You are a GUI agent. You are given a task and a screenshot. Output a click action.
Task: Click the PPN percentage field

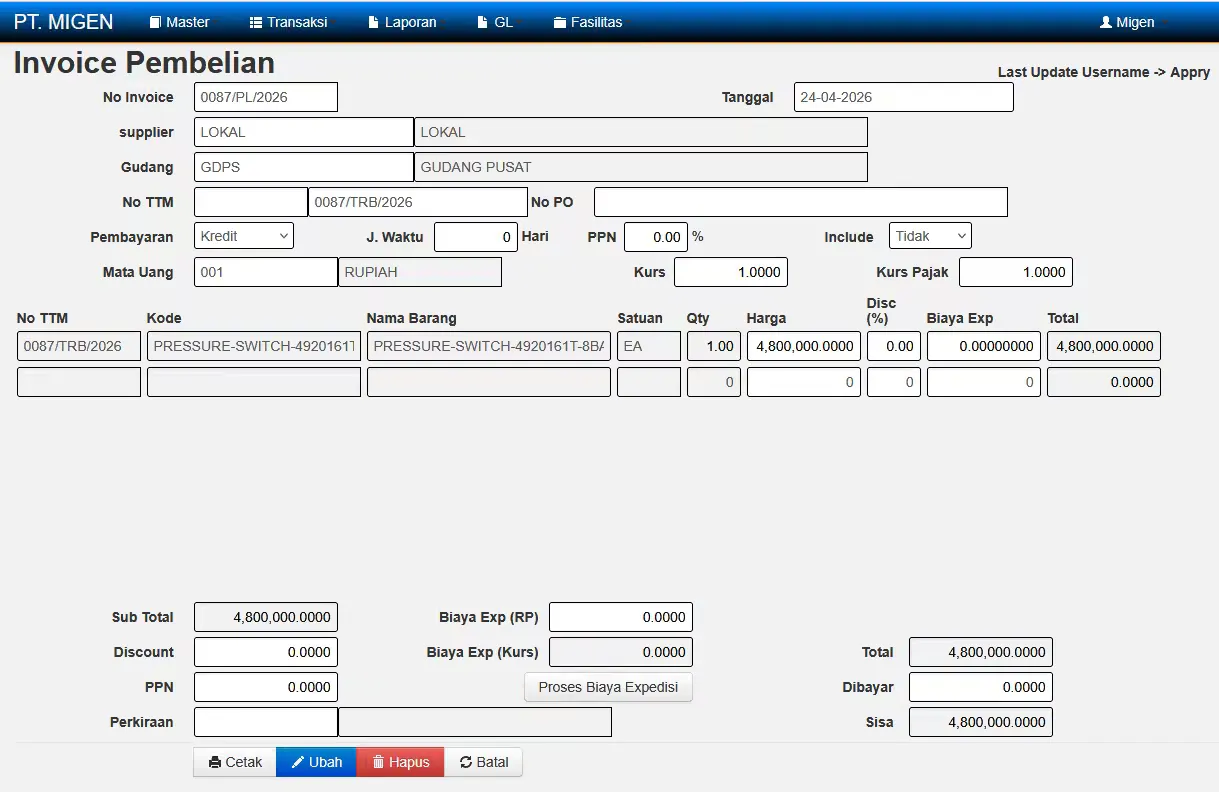coord(656,237)
